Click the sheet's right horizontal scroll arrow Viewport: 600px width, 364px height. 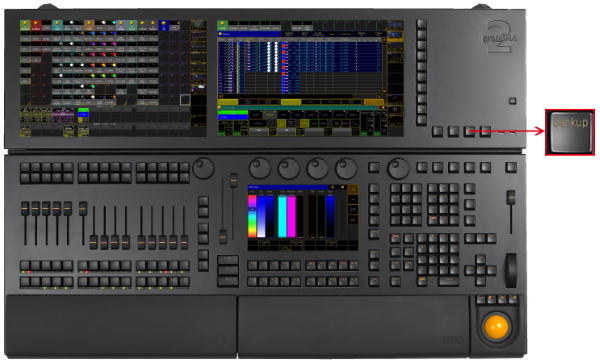[379, 96]
